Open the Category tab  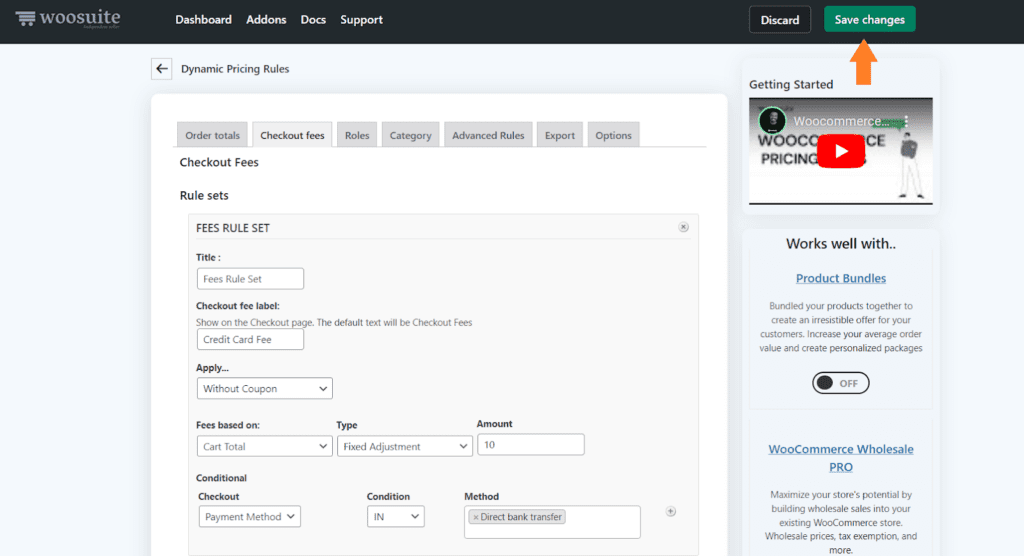pyautogui.click(x=410, y=135)
